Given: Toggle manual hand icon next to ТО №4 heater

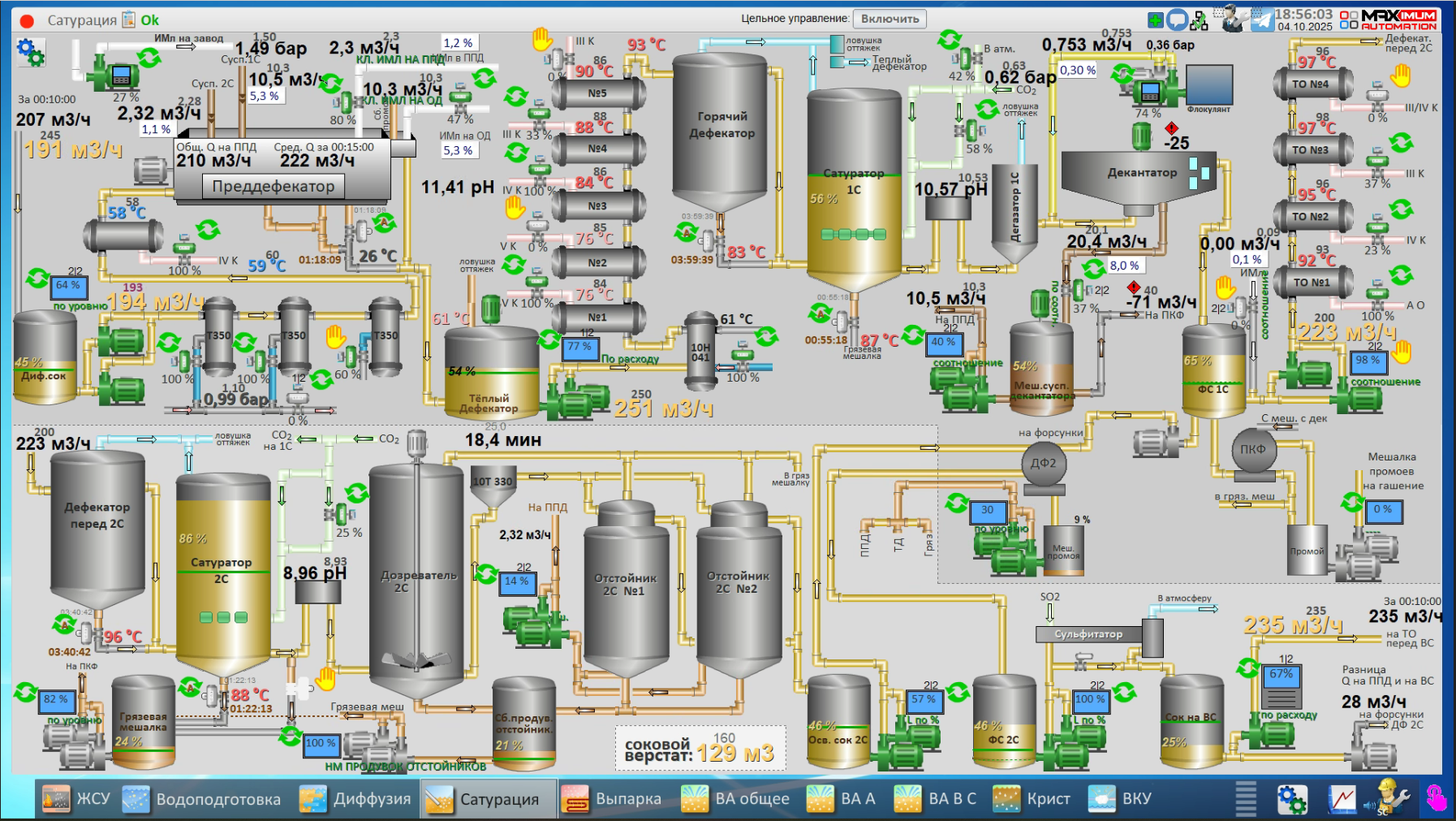Looking at the screenshot, I should click(x=1401, y=76).
